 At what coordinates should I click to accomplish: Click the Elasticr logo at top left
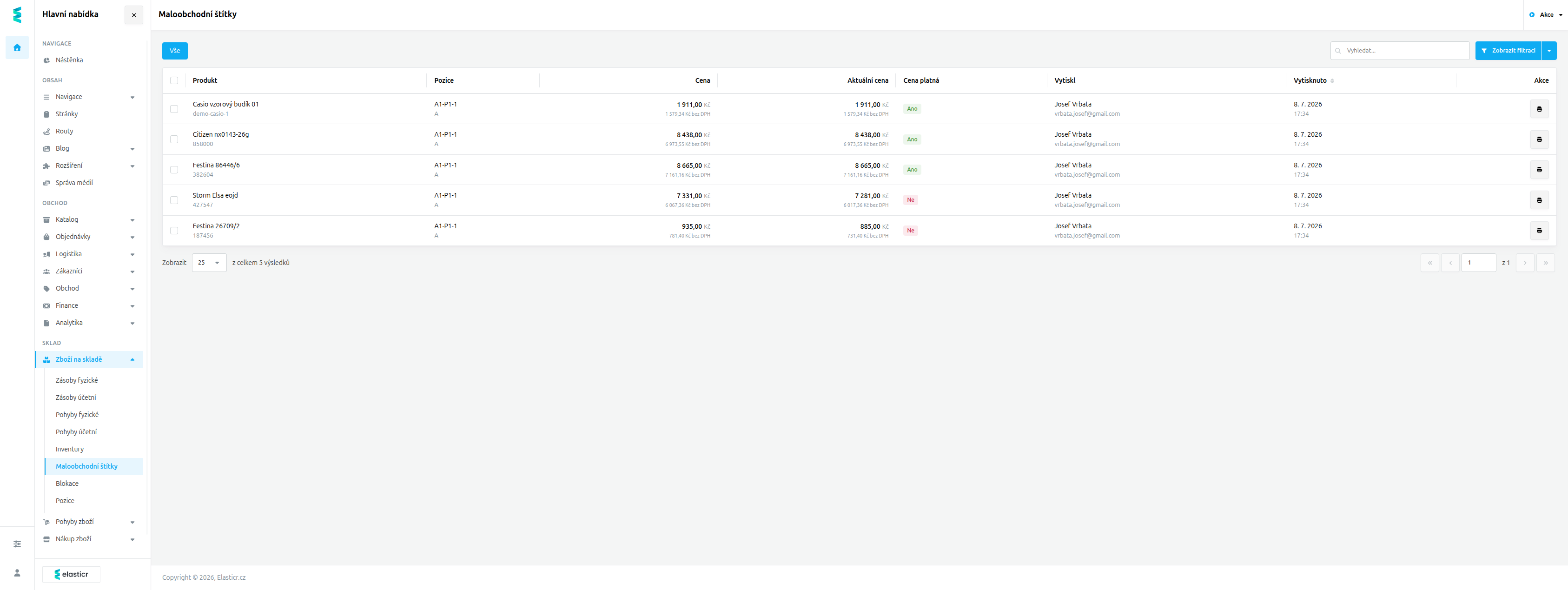tap(17, 14)
